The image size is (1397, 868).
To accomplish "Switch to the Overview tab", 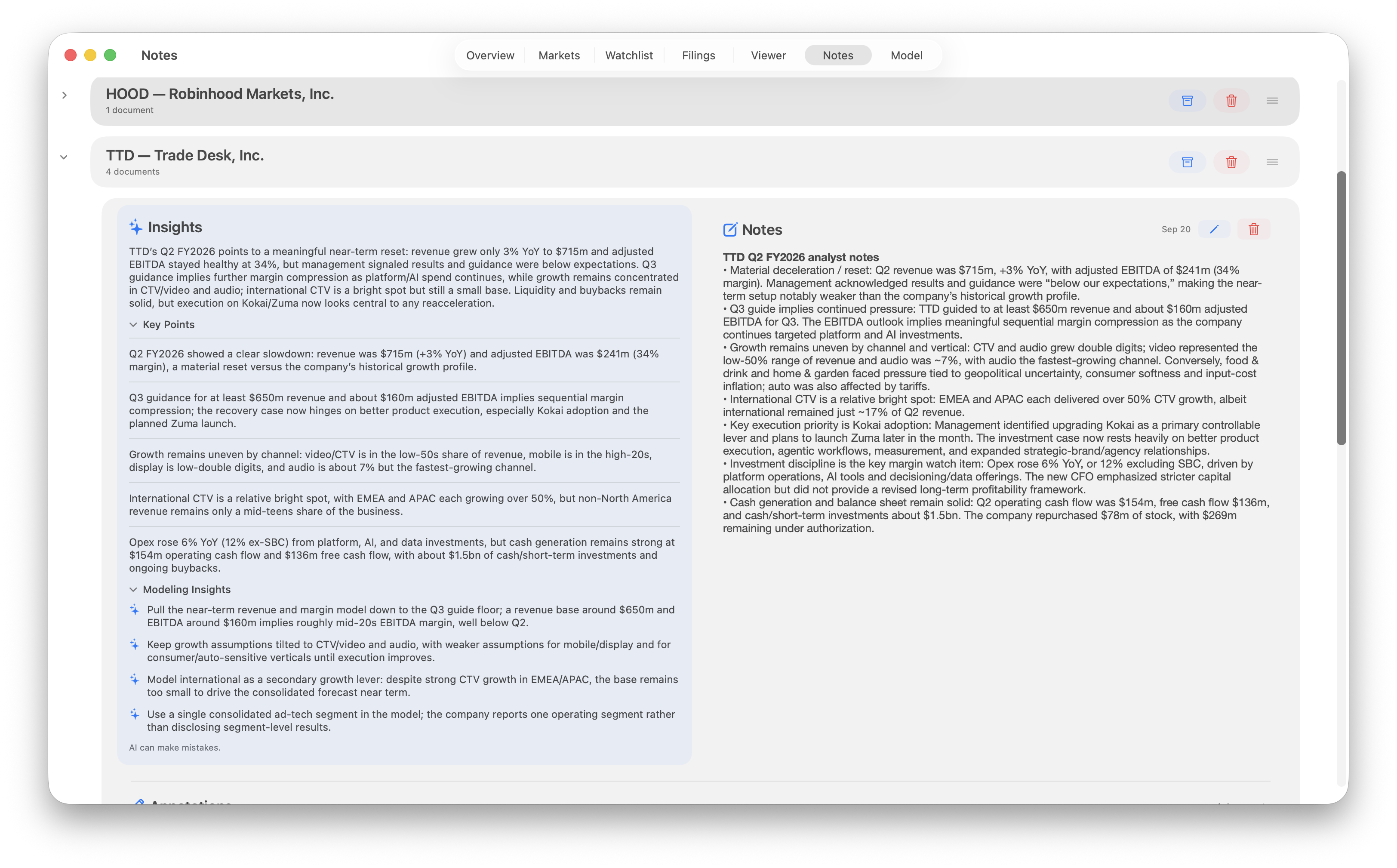I will pos(489,55).
